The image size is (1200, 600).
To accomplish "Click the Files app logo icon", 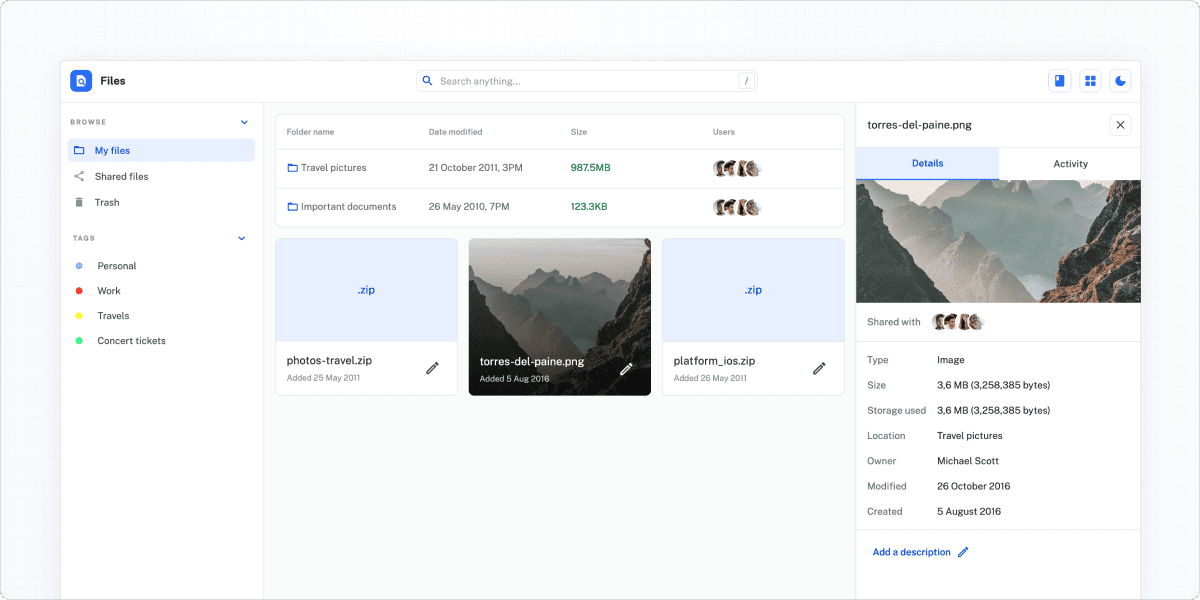I will (80, 80).
